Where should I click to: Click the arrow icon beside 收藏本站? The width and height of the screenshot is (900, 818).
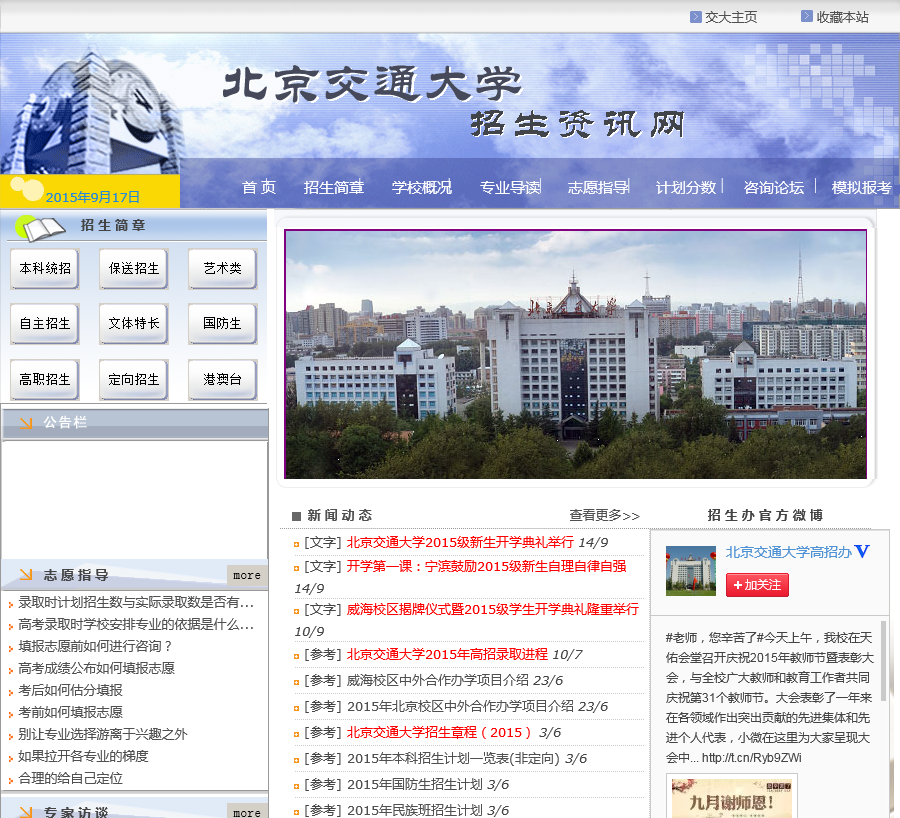807,16
